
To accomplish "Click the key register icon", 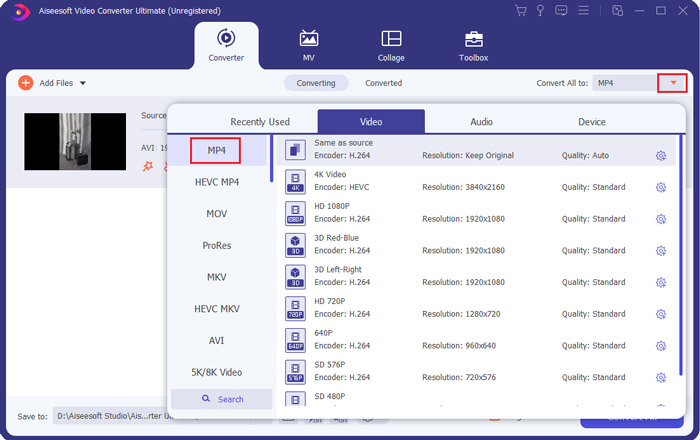I will pos(540,10).
